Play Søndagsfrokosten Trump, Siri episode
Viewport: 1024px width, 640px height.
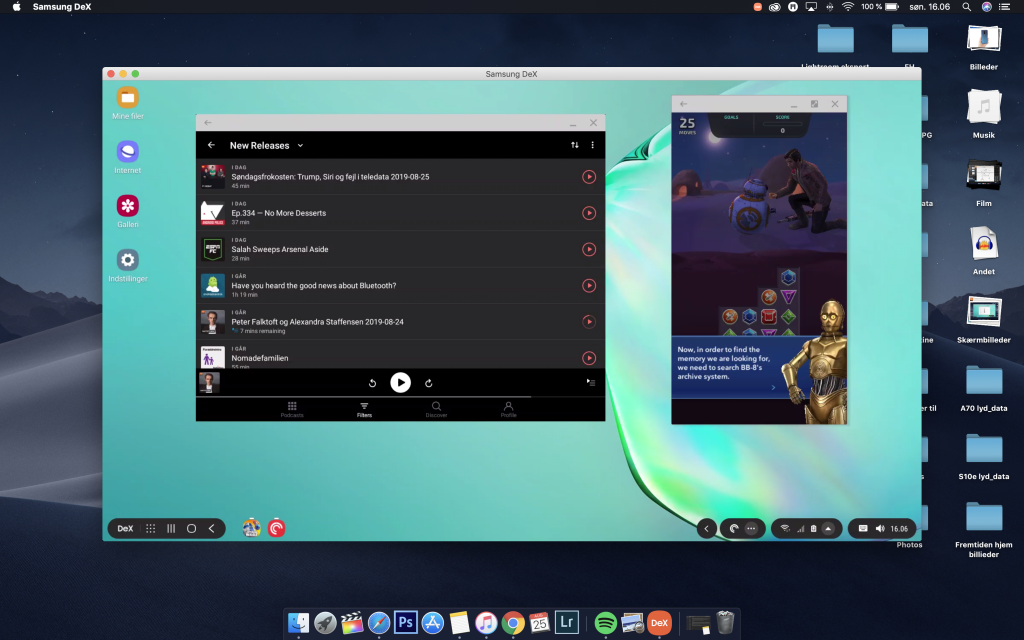589,176
